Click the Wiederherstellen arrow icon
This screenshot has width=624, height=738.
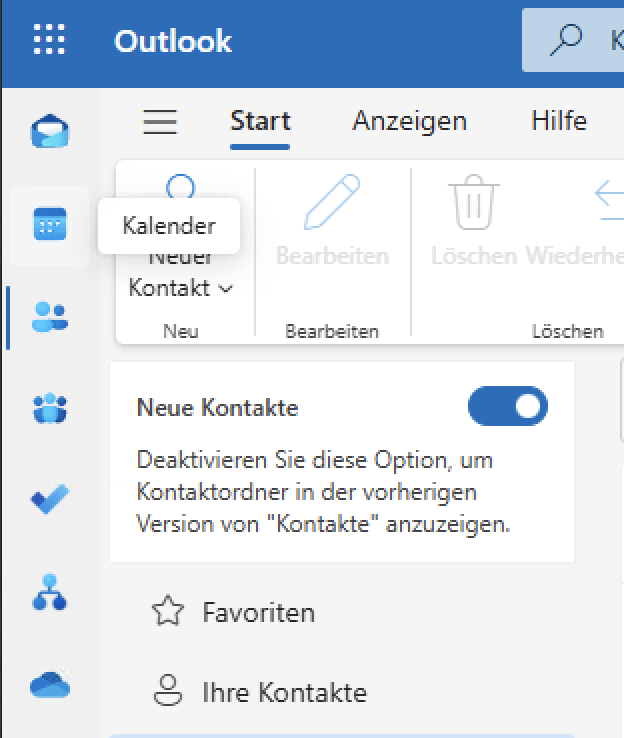tap(610, 201)
